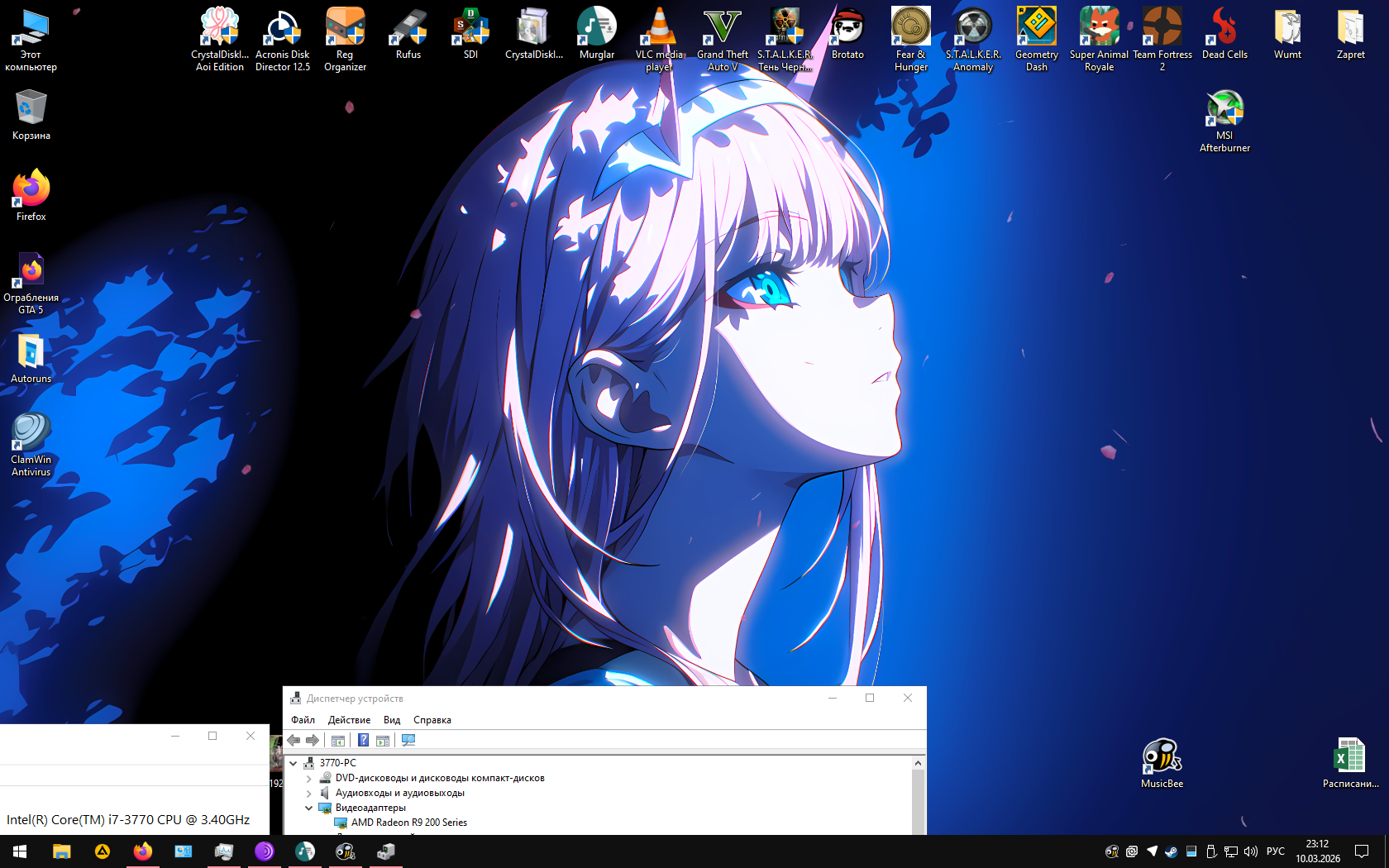Select the CrystalDiskMark disc icon

pyautogui.click(x=533, y=34)
